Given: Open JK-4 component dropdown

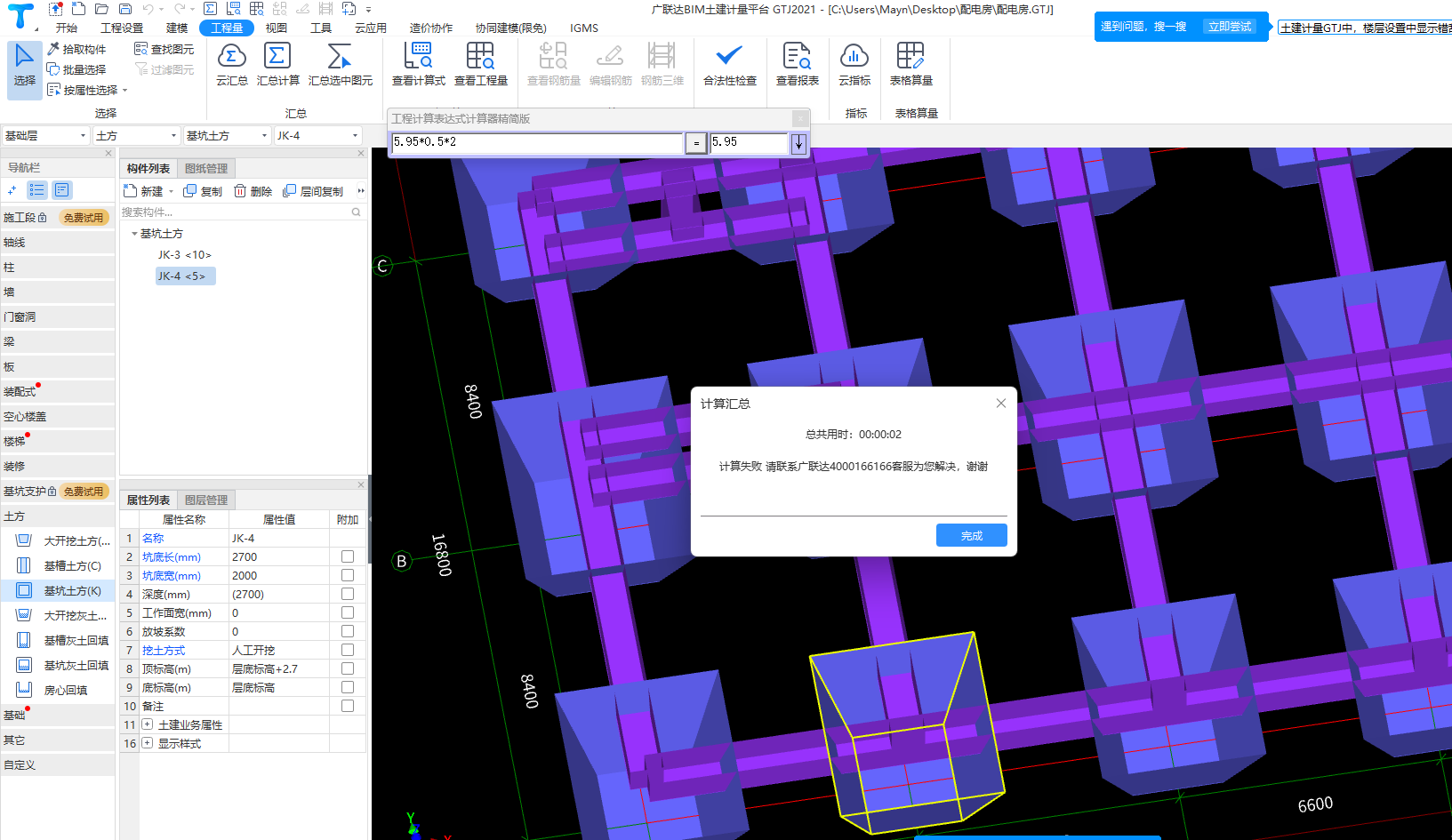Looking at the screenshot, I should (x=318, y=135).
